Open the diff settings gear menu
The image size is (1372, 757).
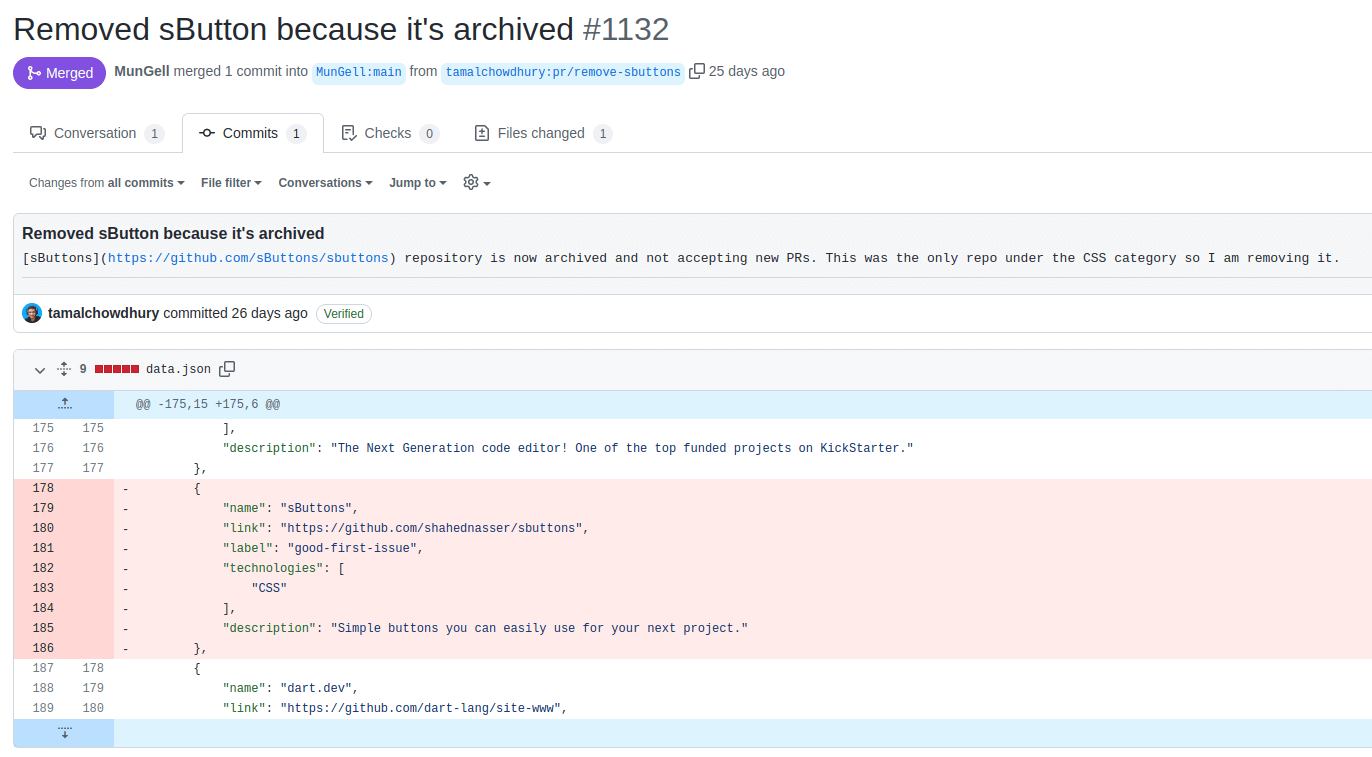(476, 183)
